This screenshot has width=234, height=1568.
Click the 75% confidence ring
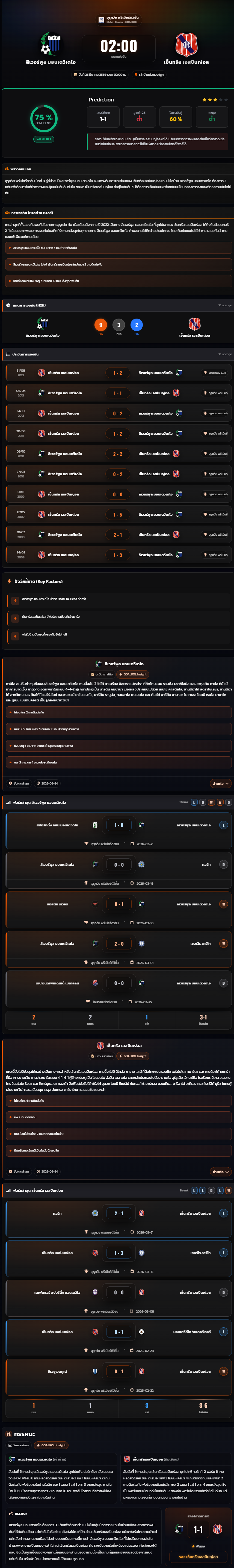[x=44, y=119]
